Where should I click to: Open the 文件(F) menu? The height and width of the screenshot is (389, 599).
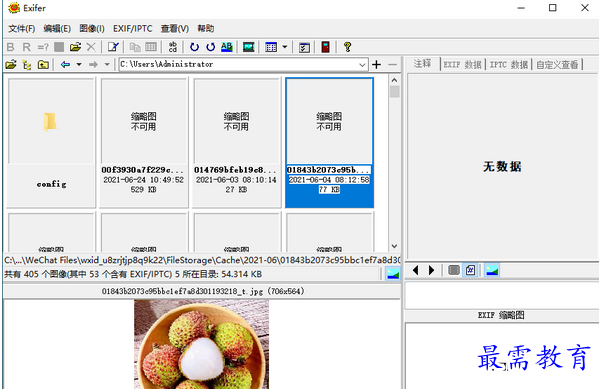[21, 29]
